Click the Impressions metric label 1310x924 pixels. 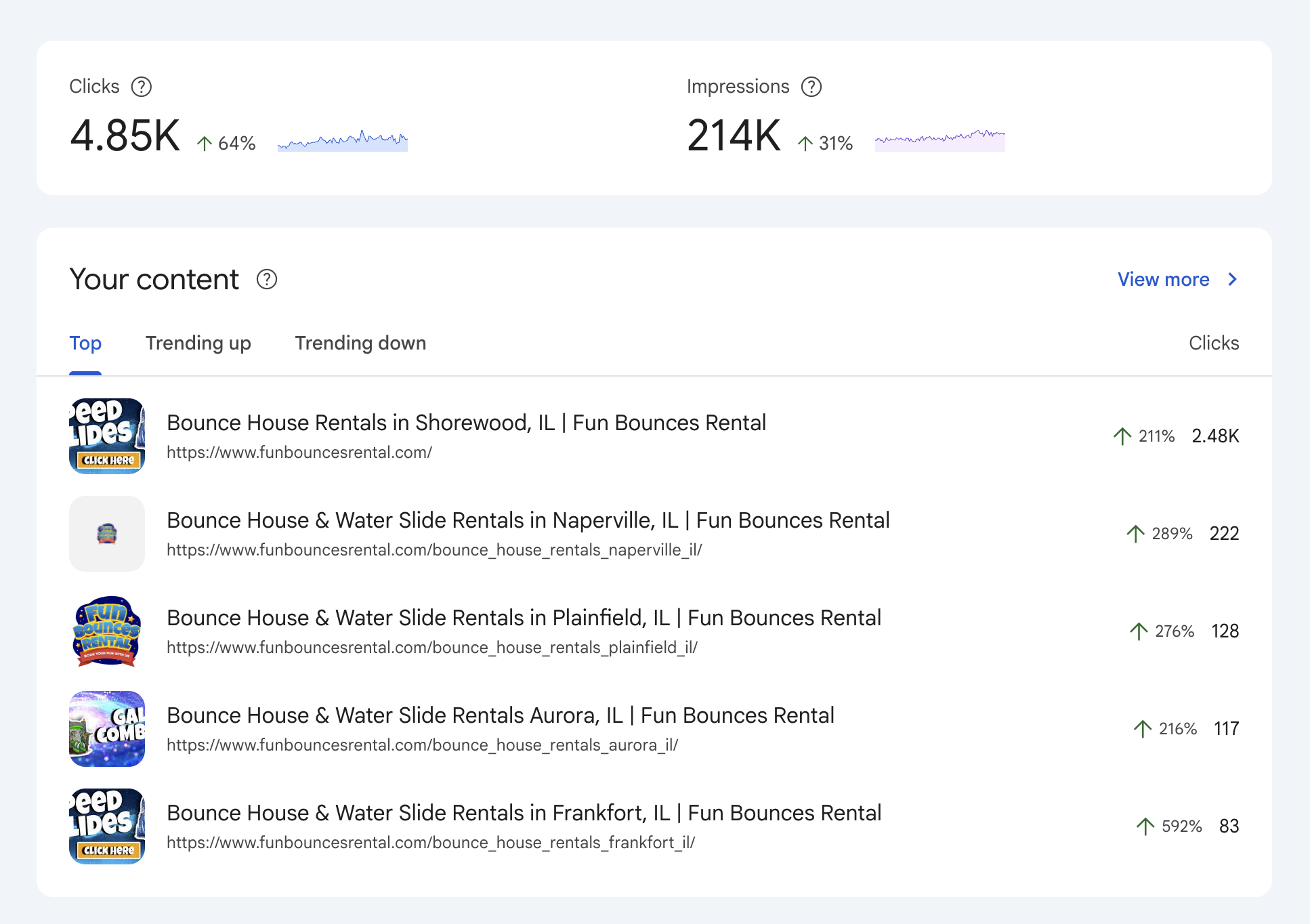[x=738, y=87]
